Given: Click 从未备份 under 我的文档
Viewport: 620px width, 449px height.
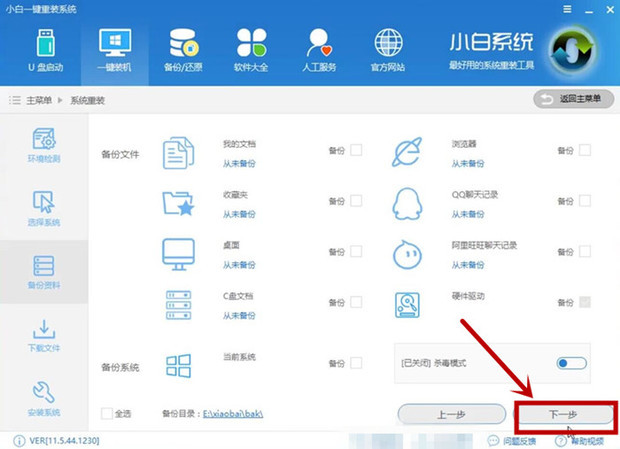Looking at the screenshot, I should pyautogui.click(x=239, y=163).
